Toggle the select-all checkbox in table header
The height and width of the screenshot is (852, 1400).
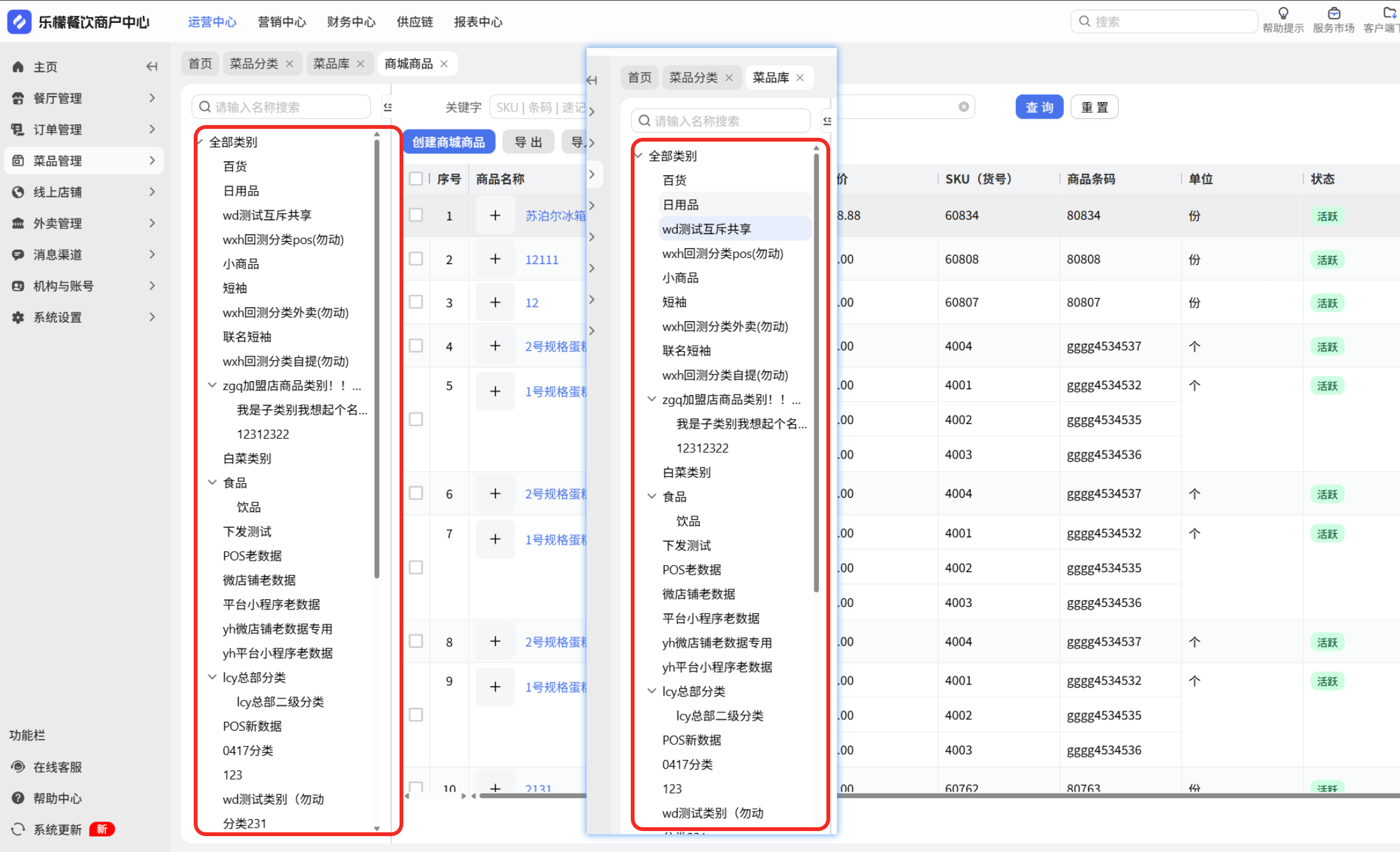[x=416, y=179]
